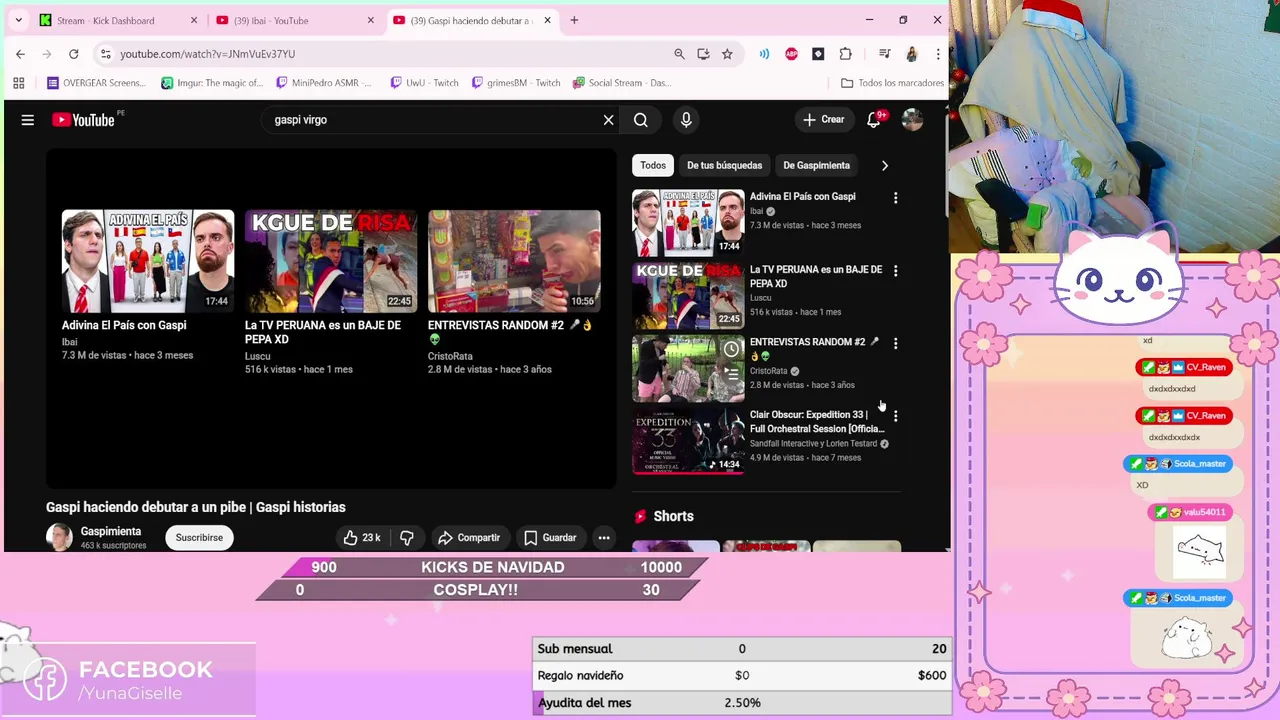Like the video with thumbs up
1280x720 pixels.
pos(362,538)
